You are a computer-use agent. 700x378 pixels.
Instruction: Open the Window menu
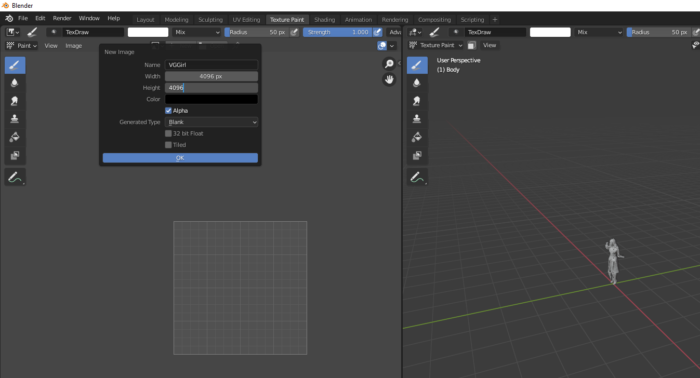click(x=89, y=18)
